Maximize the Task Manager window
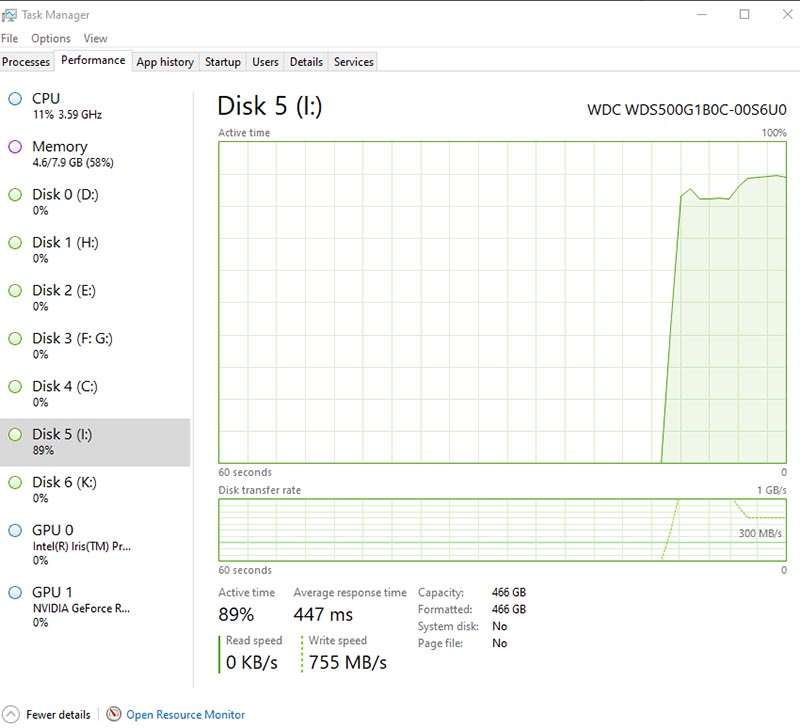The width and height of the screenshot is (800, 728). click(x=744, y=14)
